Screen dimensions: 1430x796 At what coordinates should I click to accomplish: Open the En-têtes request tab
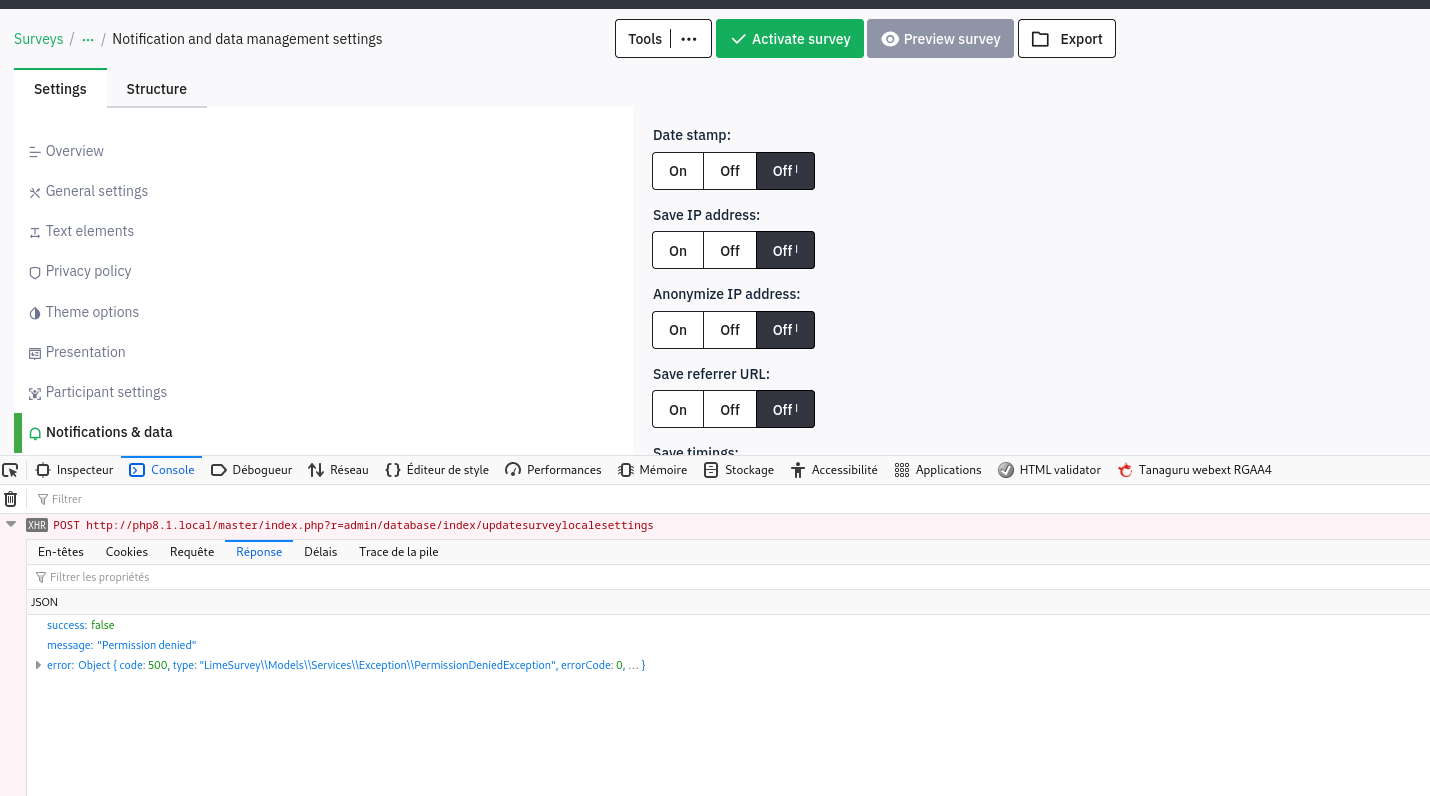pyautogui.click(x=61, y=552)
